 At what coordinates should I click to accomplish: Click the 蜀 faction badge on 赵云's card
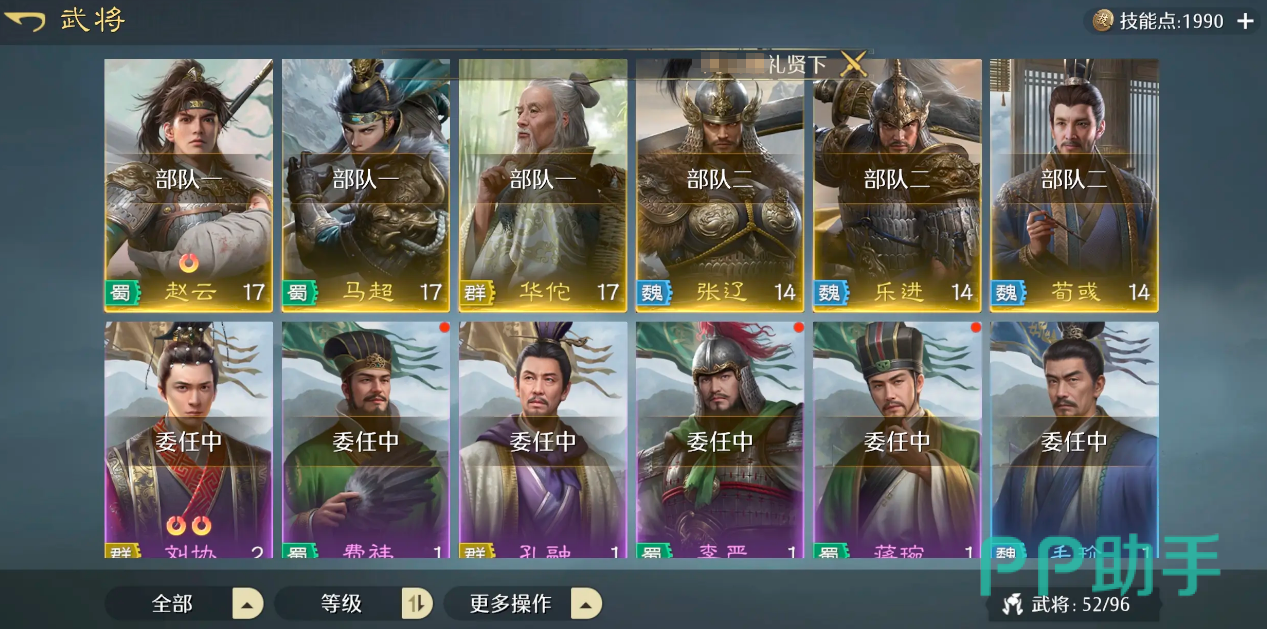120,292
